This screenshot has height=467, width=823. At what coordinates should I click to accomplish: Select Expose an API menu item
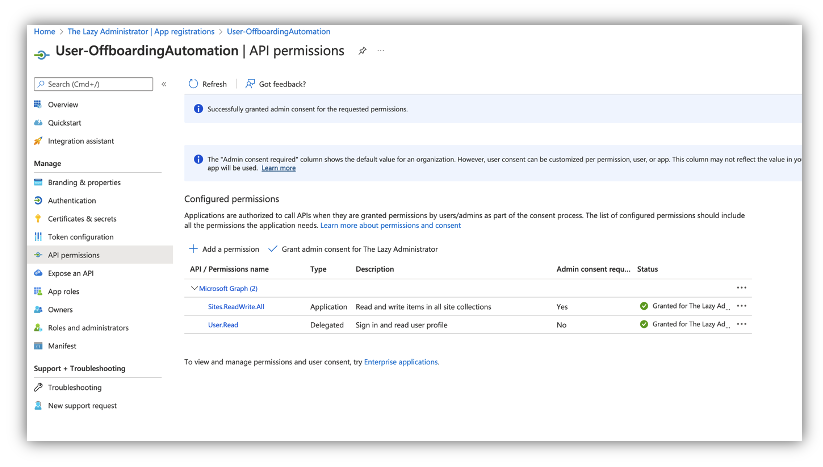point(70,273)
